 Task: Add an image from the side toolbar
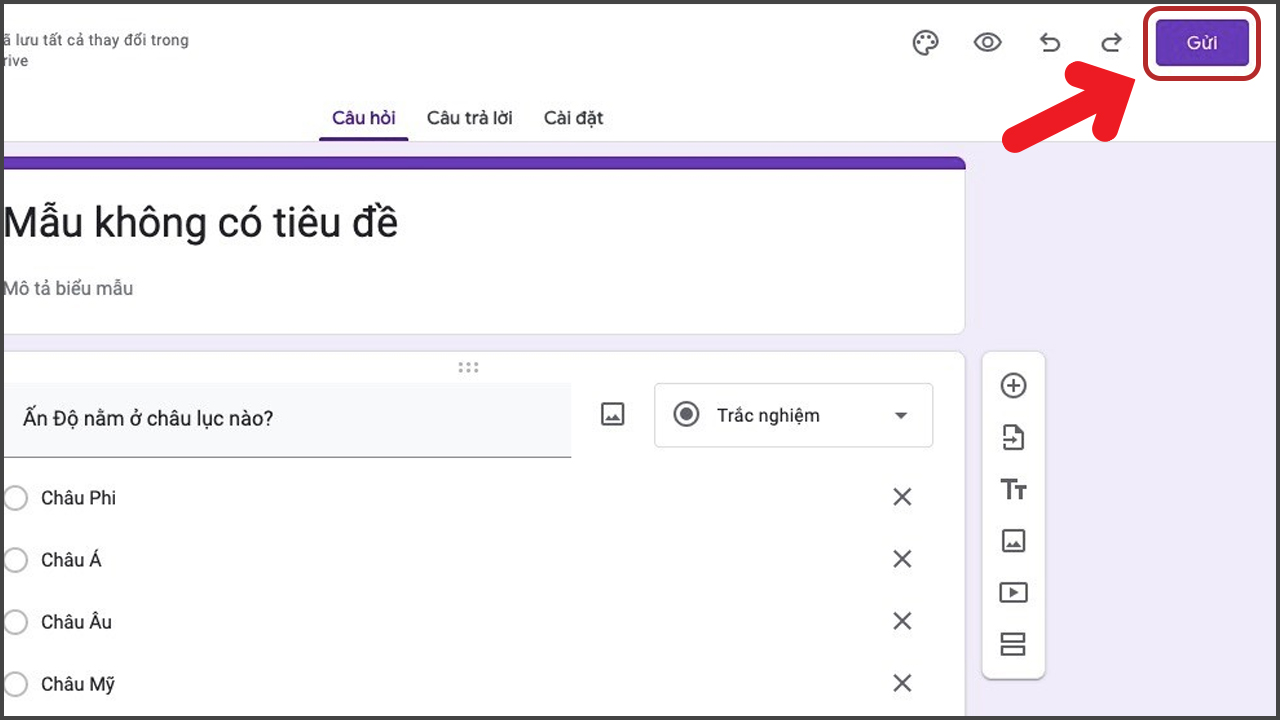(x=1013, y=541)
